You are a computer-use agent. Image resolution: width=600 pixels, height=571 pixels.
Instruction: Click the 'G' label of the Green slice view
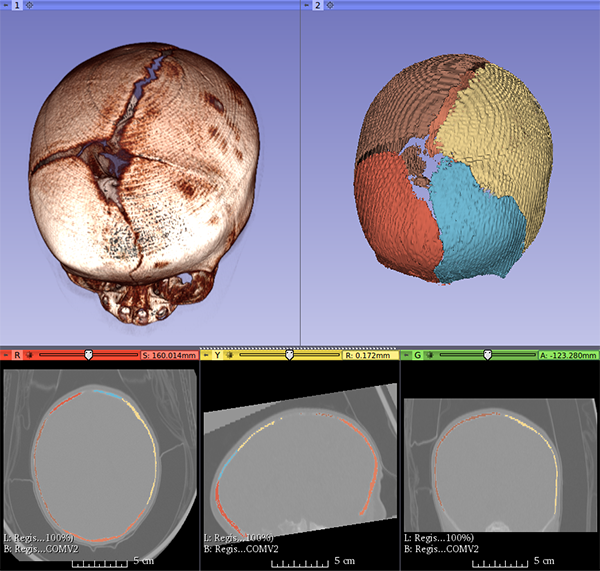coord(417,355)
